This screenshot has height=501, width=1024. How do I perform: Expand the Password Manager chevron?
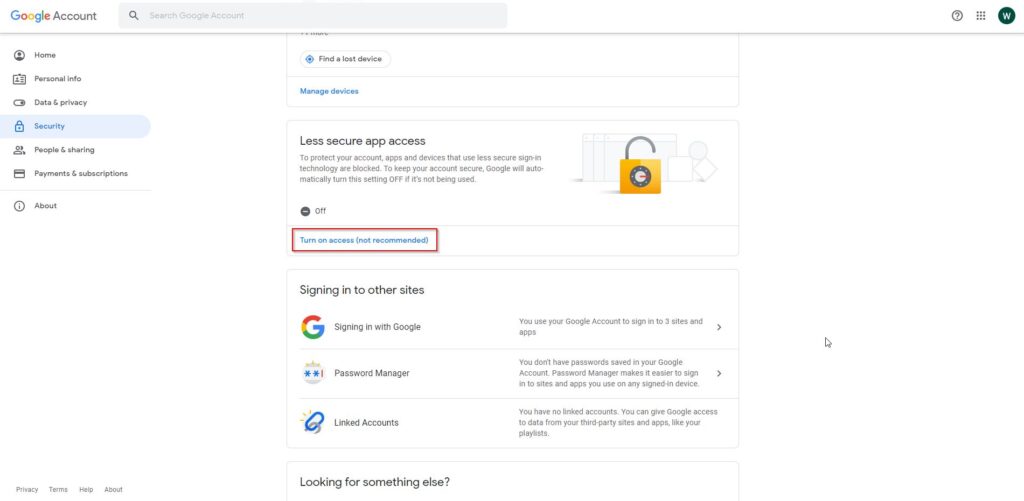[719, 373]
